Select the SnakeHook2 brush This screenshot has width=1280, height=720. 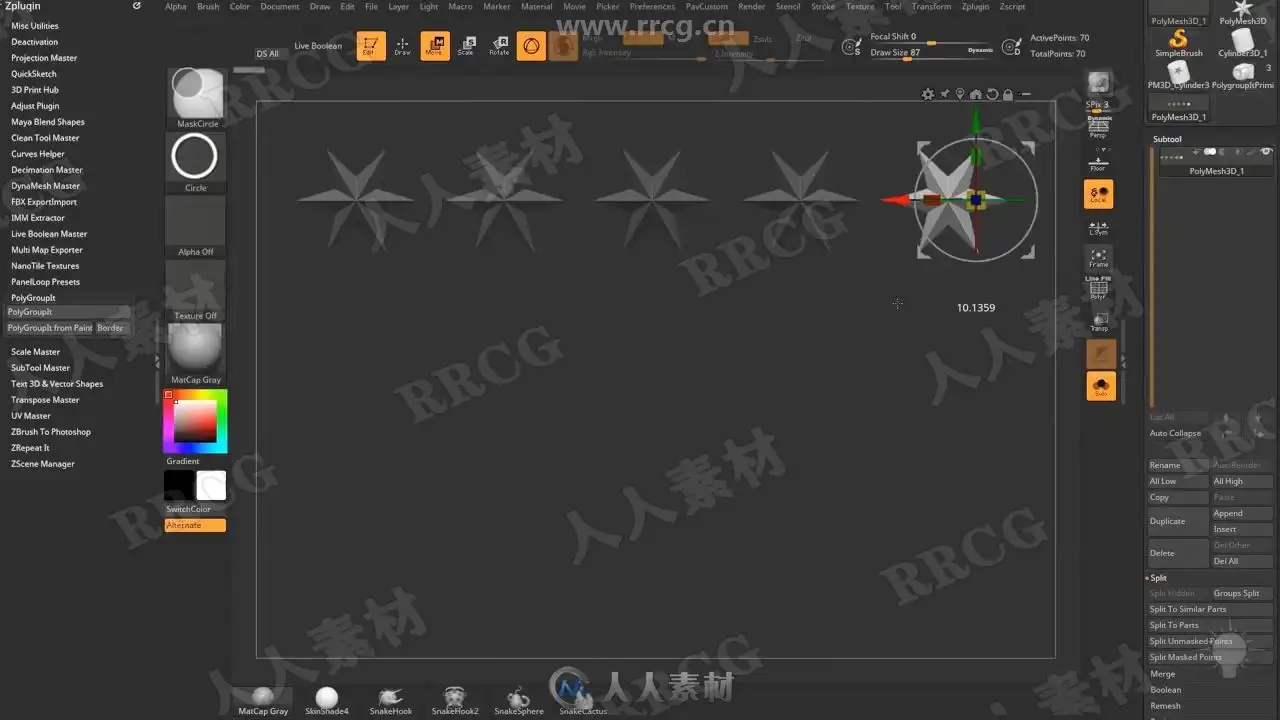[x=455, y=701]
